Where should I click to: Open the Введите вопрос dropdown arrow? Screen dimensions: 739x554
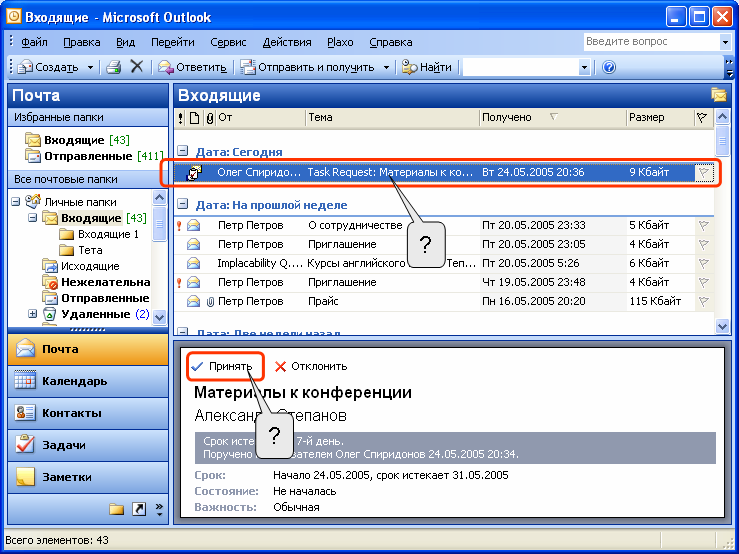pyautogui.click(x=725, y=42)
